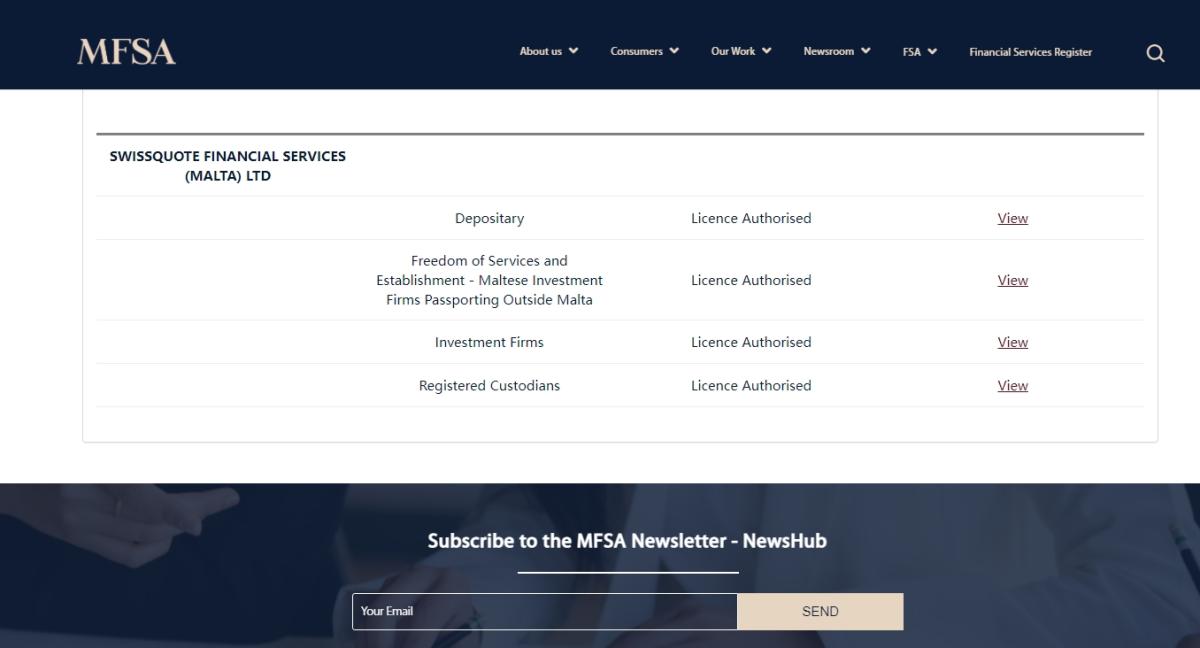This screenshot has width=1200, height=648.
Task: View the Freedom of Services passporting details
Action: tap(1012, 280)
